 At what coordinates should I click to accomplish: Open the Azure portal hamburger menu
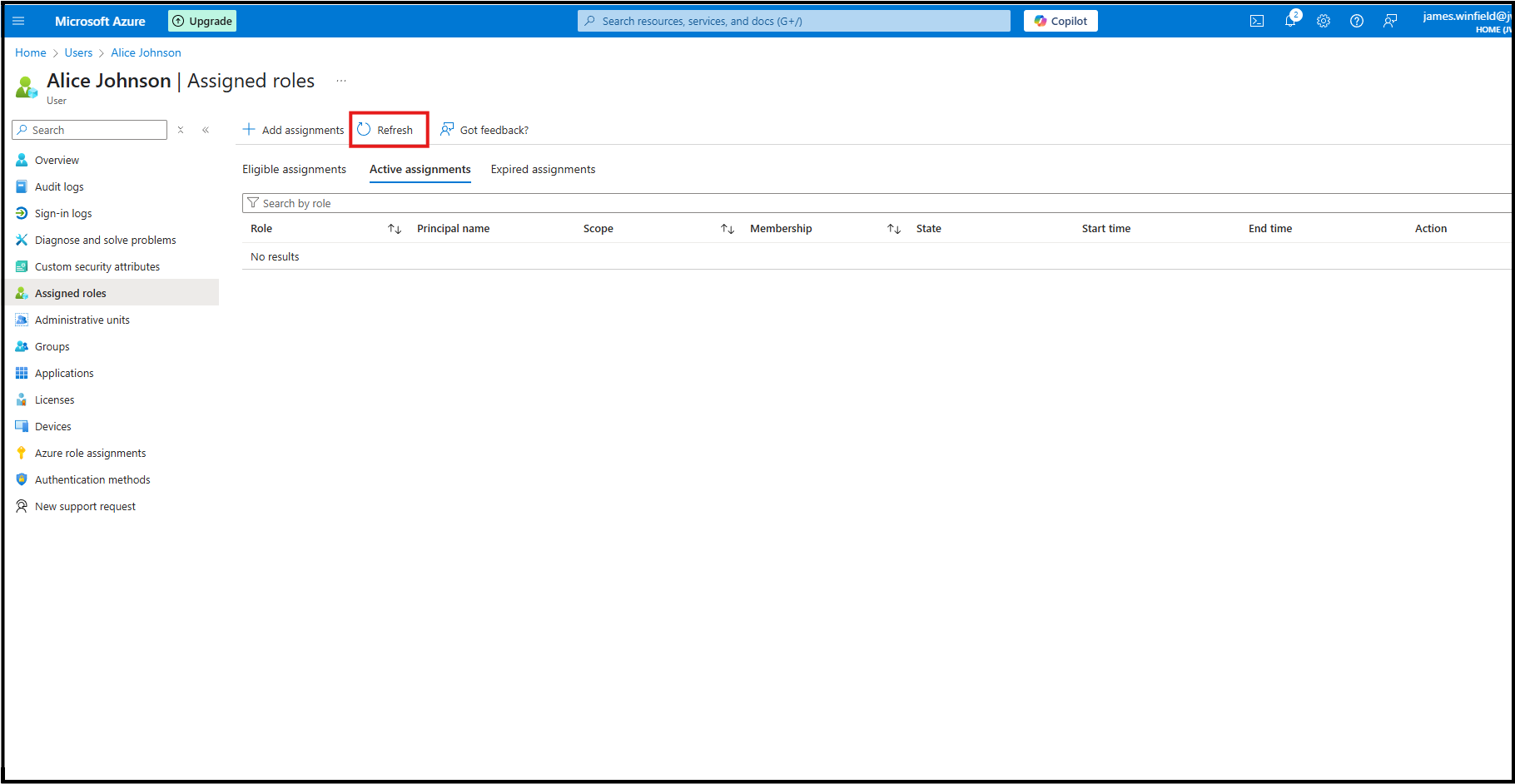[x=18, y=21]
